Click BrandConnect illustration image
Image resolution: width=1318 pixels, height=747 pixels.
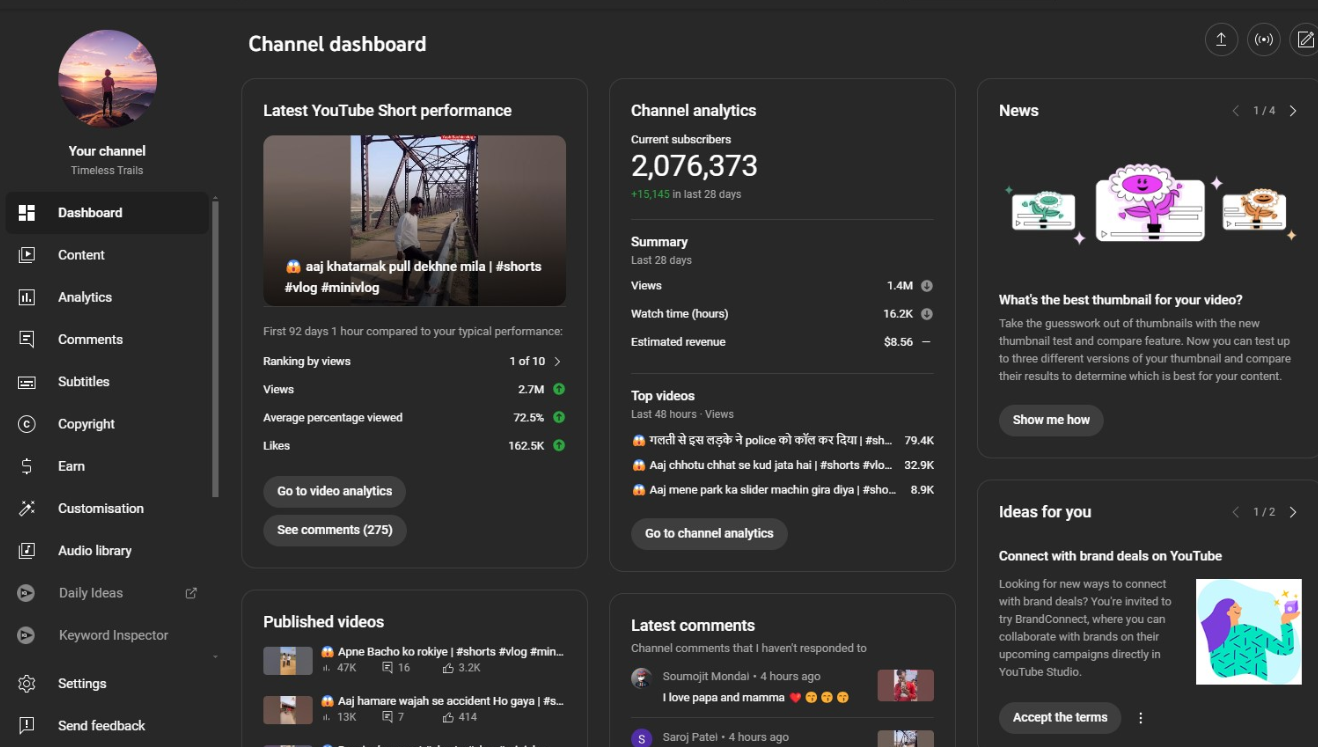(1249, 632)
